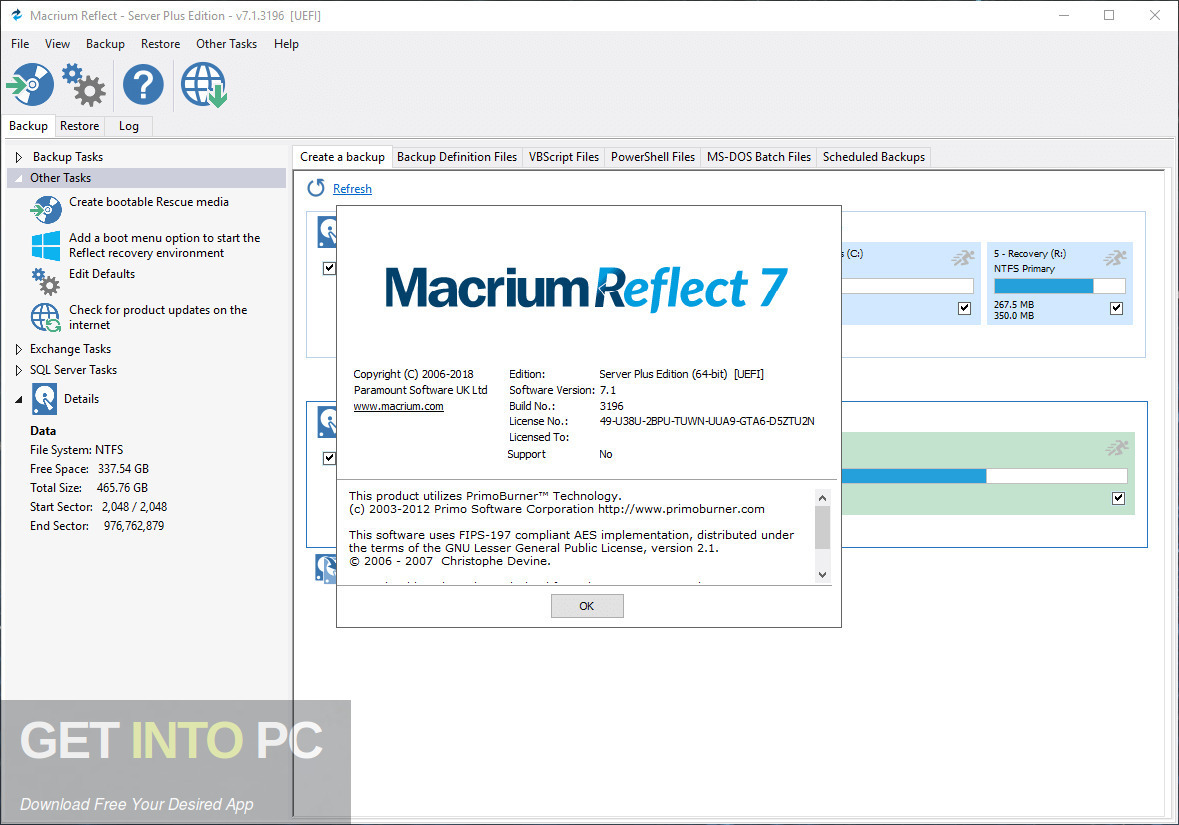
Task: Open defaults via the toolbar gears icon
Action: 83,84
